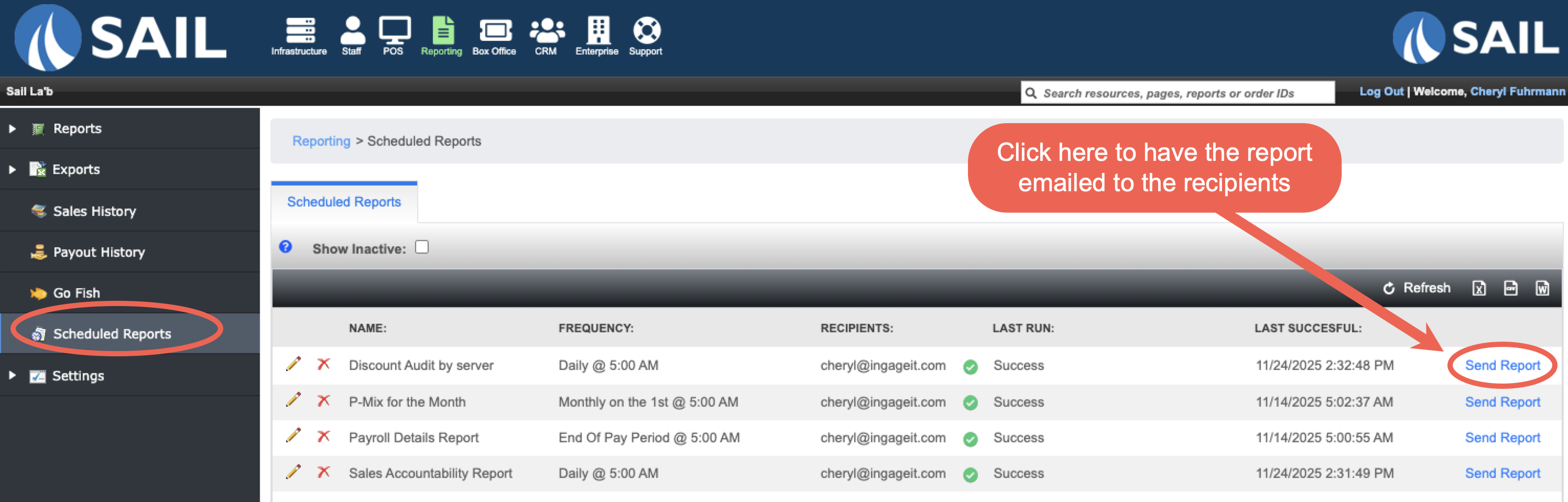Expand the Settings sidebar section

(12, 375)
